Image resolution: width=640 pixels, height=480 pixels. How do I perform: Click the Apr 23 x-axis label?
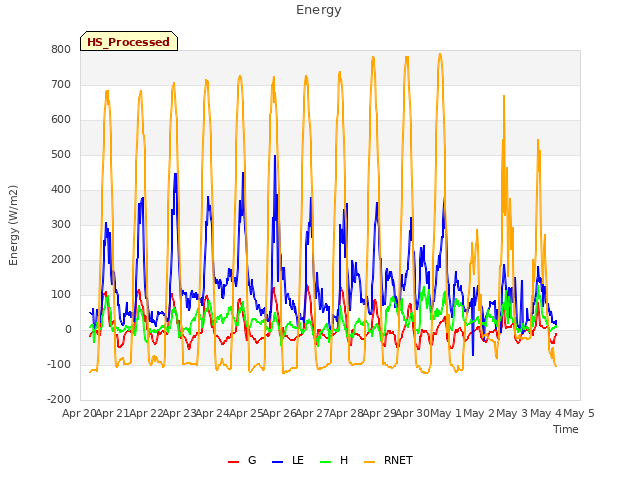179,413
